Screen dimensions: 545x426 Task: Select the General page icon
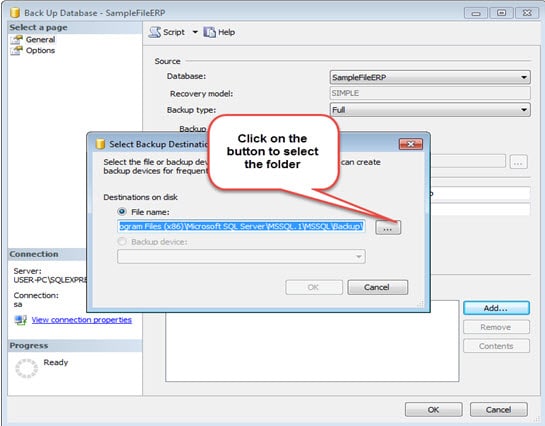tap(16, 40)
